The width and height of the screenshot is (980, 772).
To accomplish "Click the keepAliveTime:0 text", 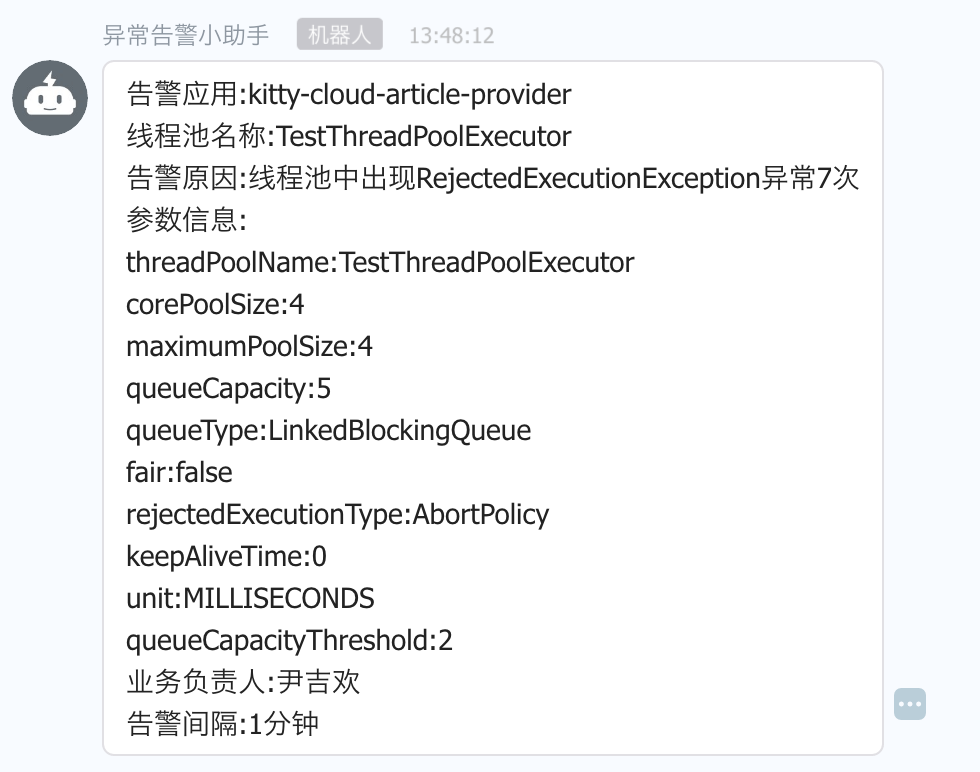I will point(226,557).
